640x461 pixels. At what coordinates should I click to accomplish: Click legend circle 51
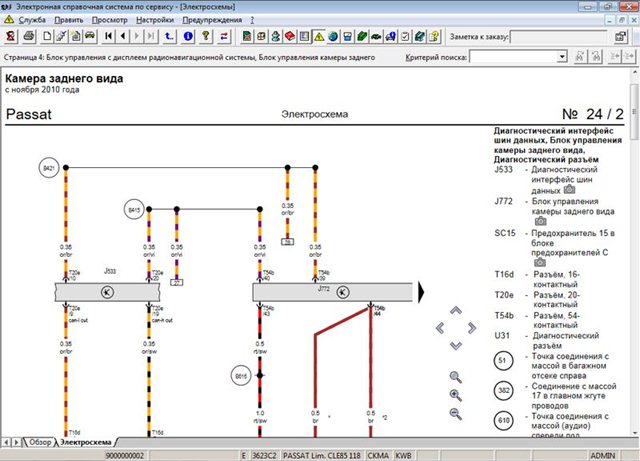(503, 361)
